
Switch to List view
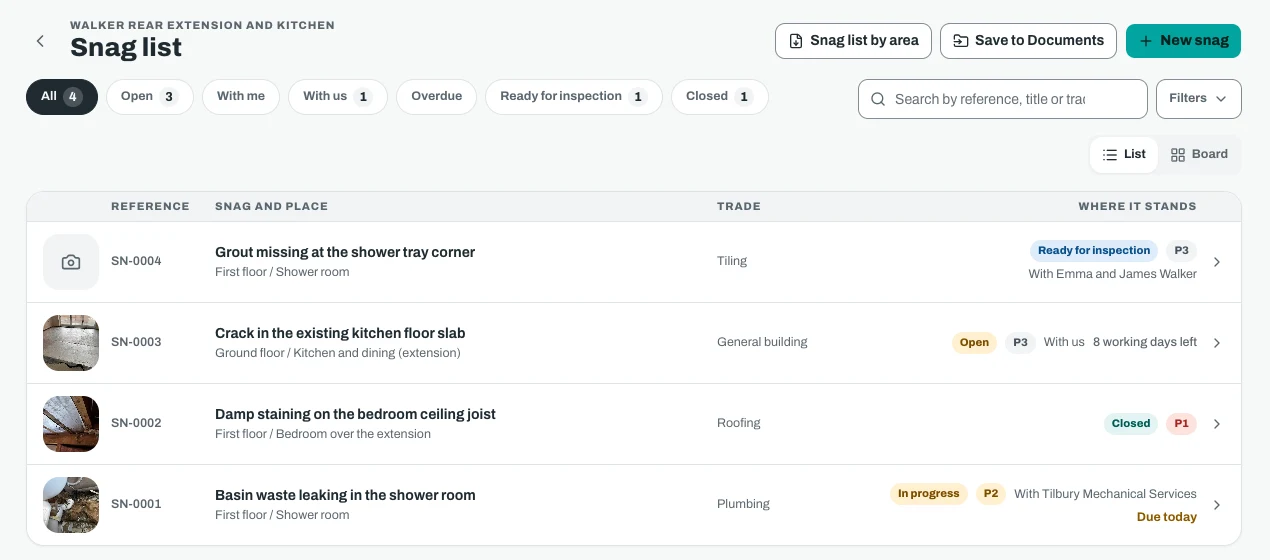1124,155
